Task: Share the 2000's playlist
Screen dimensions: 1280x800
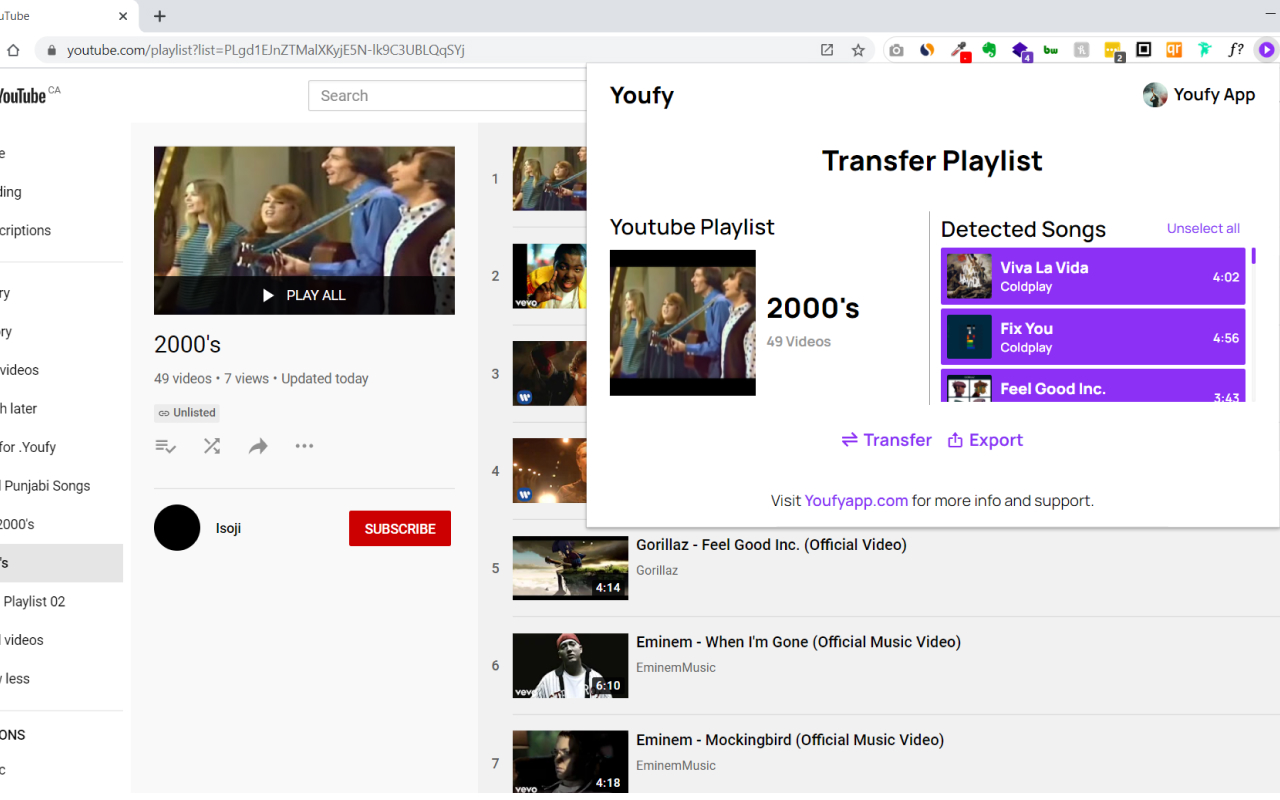Action: [258, 446]
